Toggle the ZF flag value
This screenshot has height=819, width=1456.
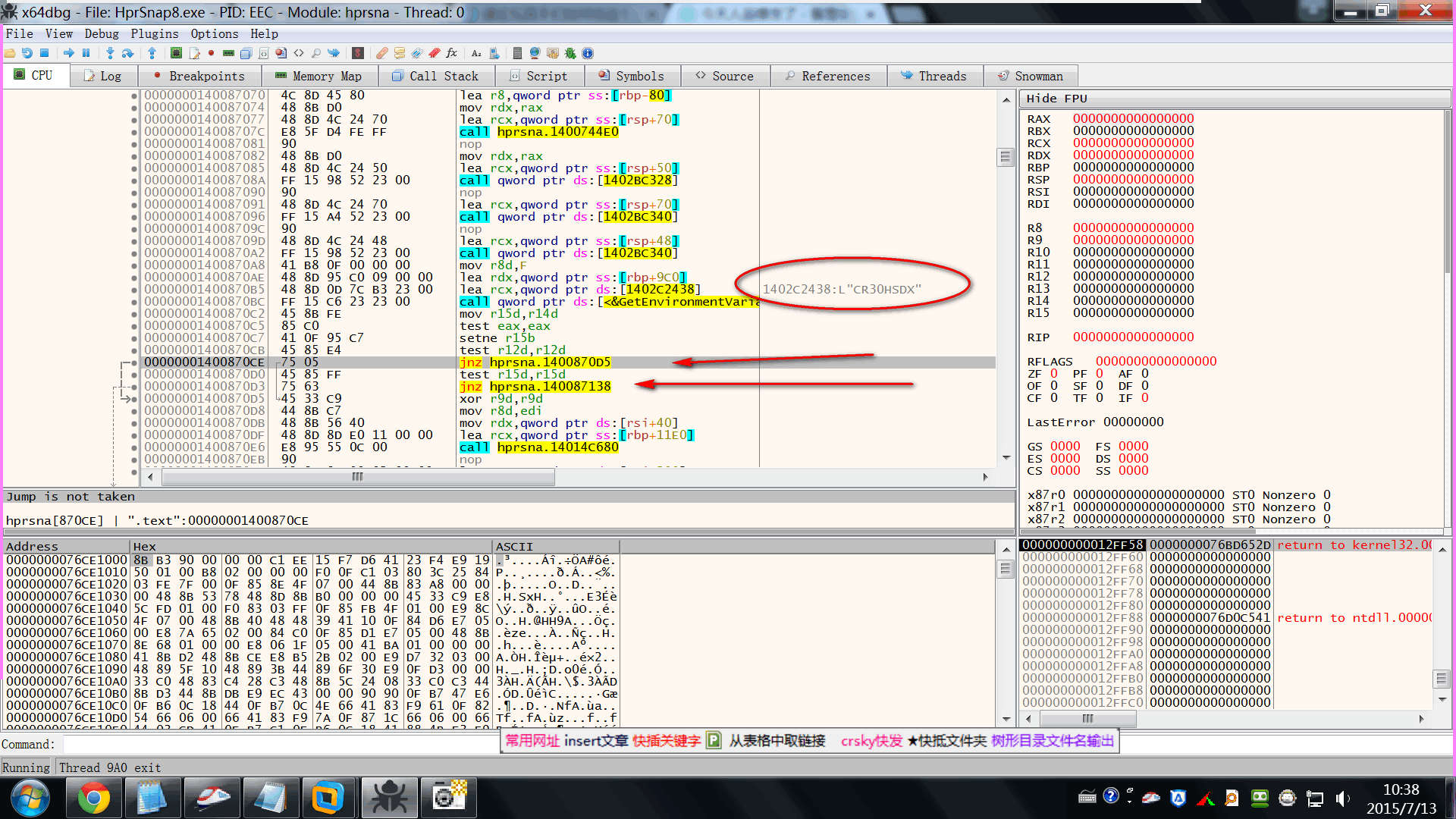click(x=1053, y=374)
